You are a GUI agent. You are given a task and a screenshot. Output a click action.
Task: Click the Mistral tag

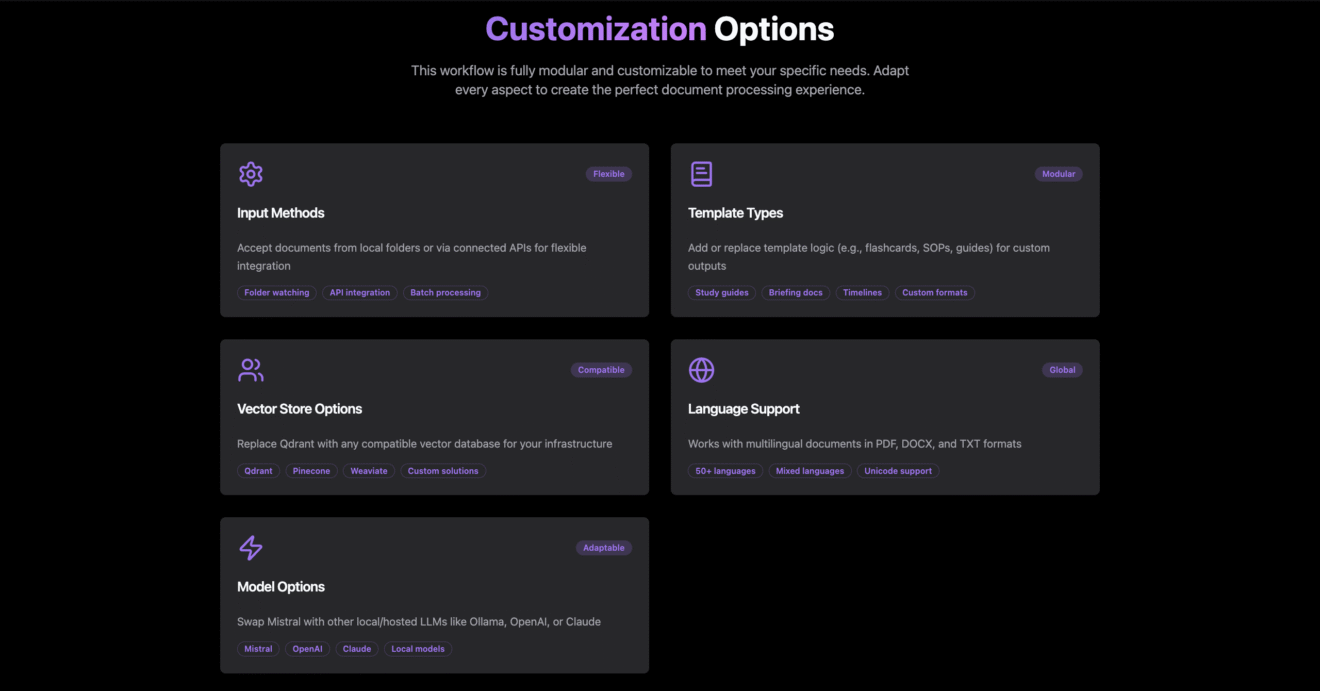pyautogui.click(x=258, y=649)
